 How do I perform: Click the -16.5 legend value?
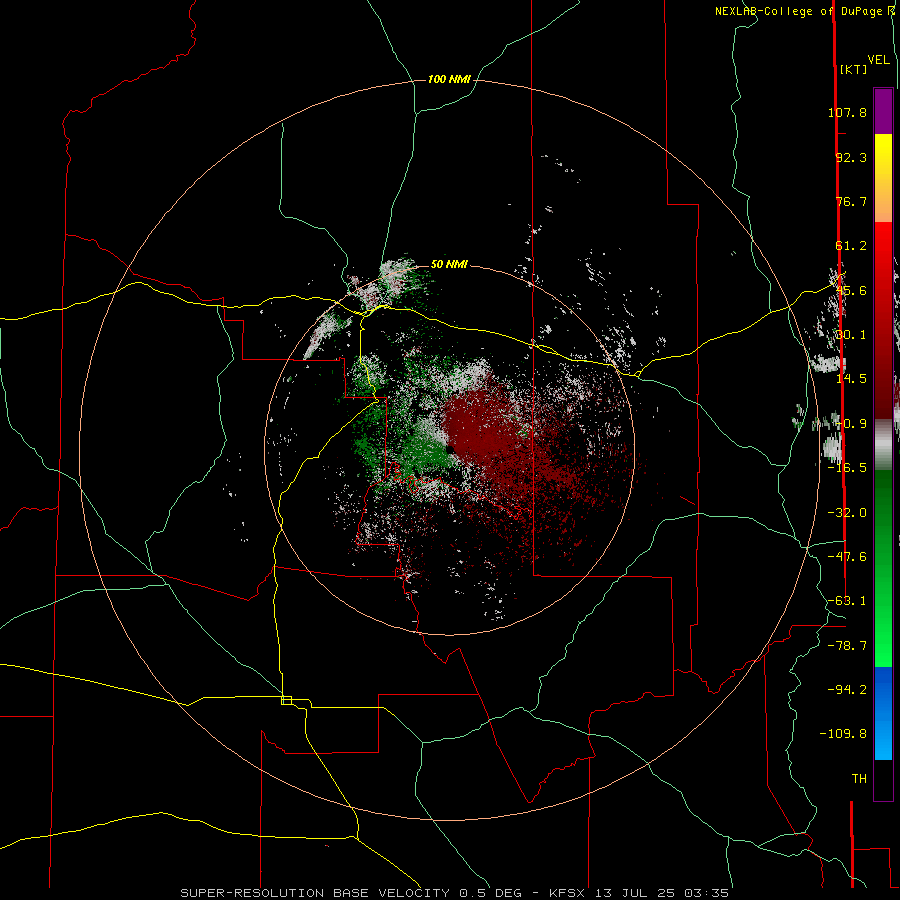(x=847, y=468)
